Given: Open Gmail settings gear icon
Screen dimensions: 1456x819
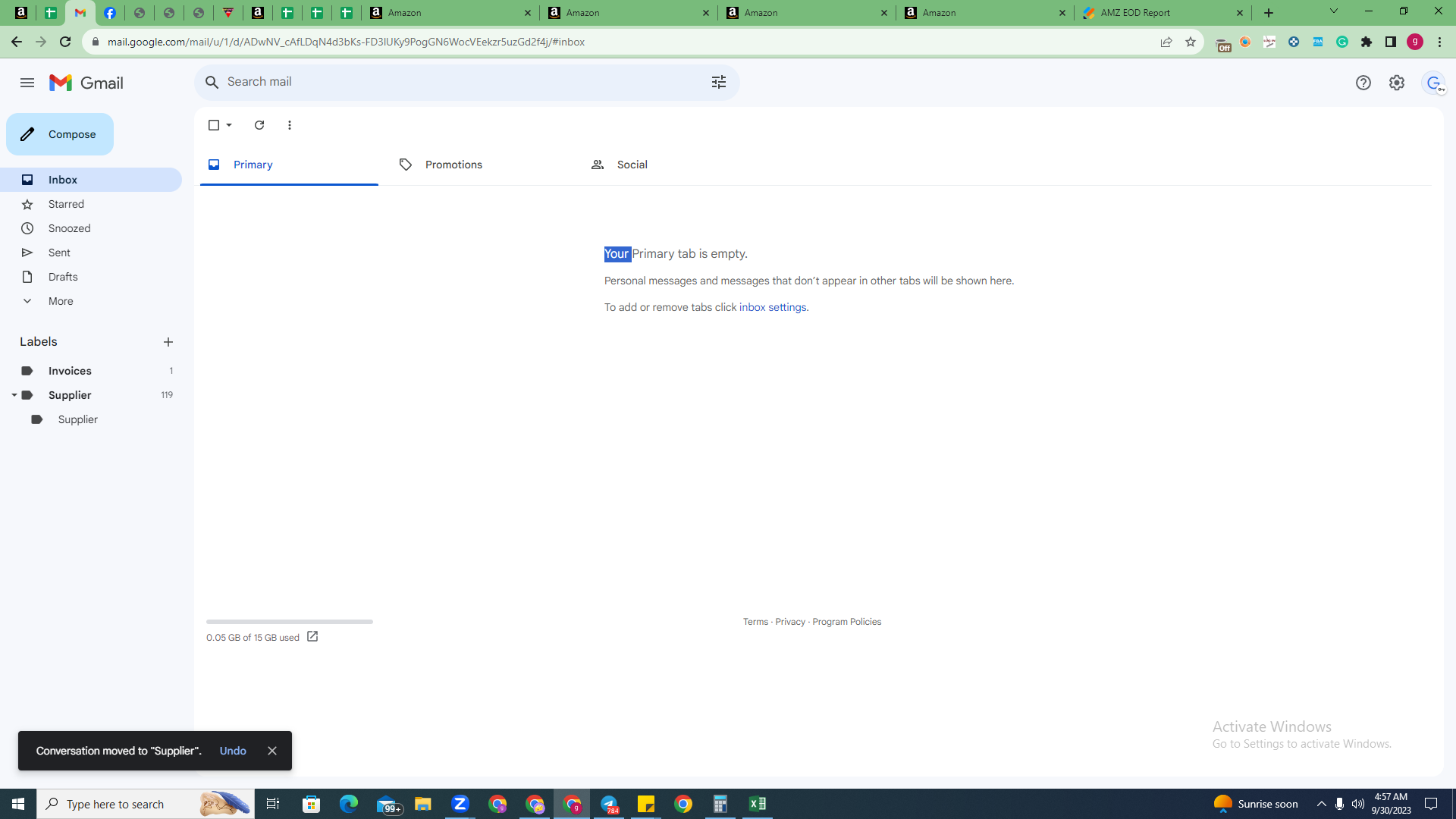Looking at the screenshot, I should tap(1397, 83).
